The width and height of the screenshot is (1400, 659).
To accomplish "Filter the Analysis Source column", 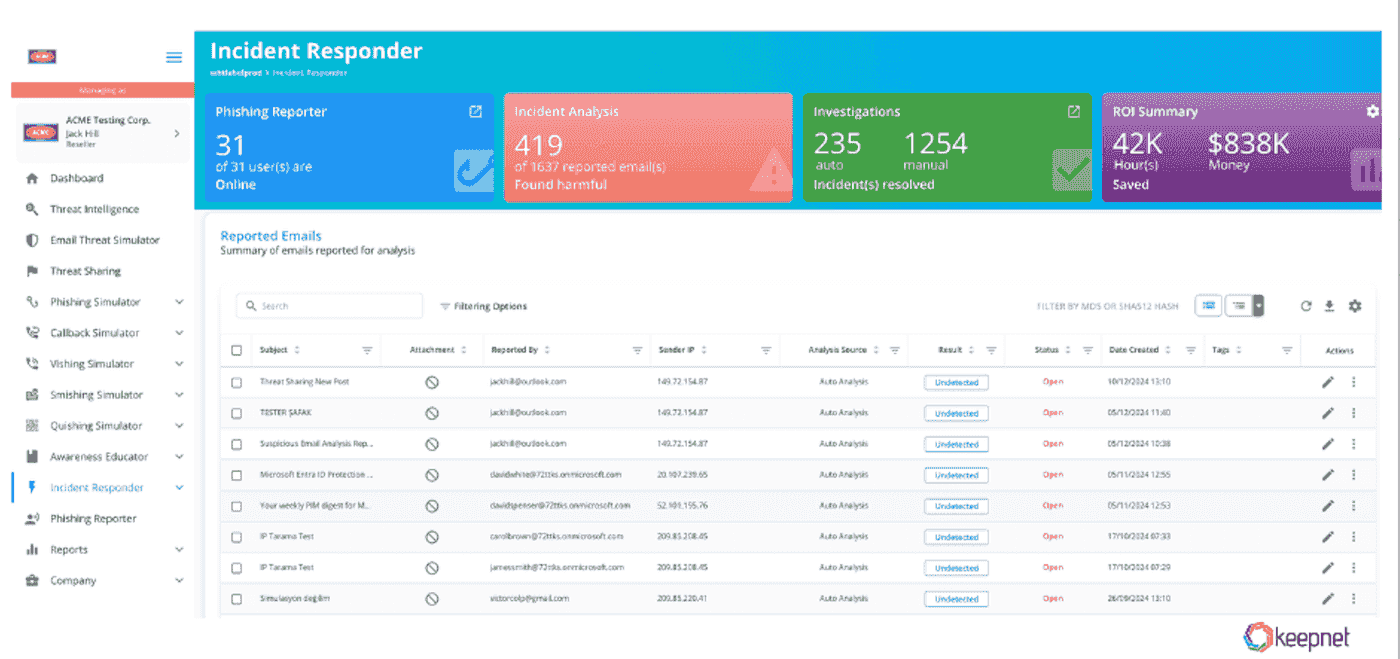I will 895,350.
